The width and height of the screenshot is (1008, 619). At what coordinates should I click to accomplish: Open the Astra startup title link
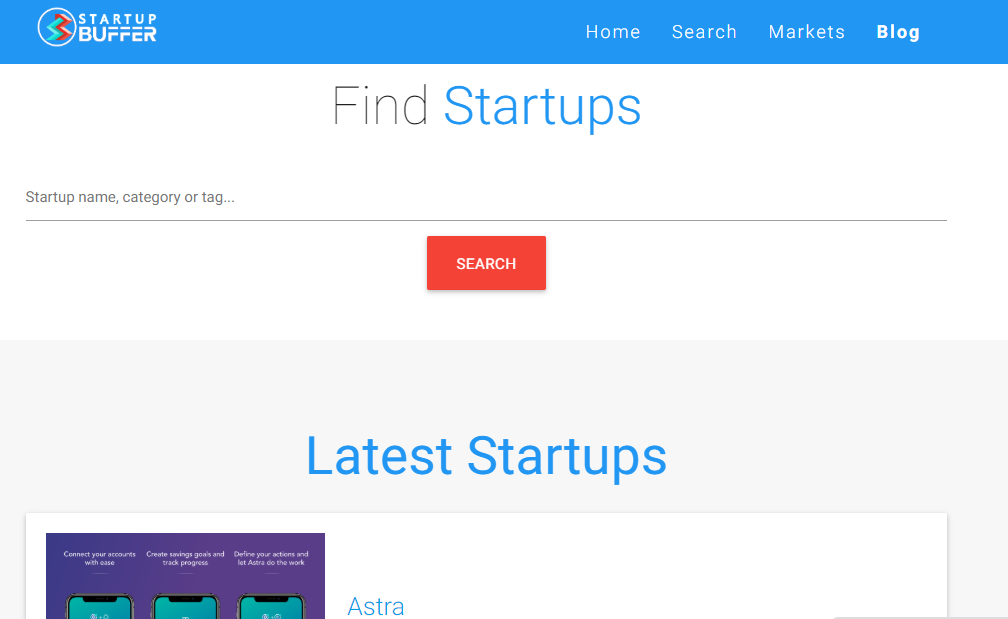click(376, 606)
